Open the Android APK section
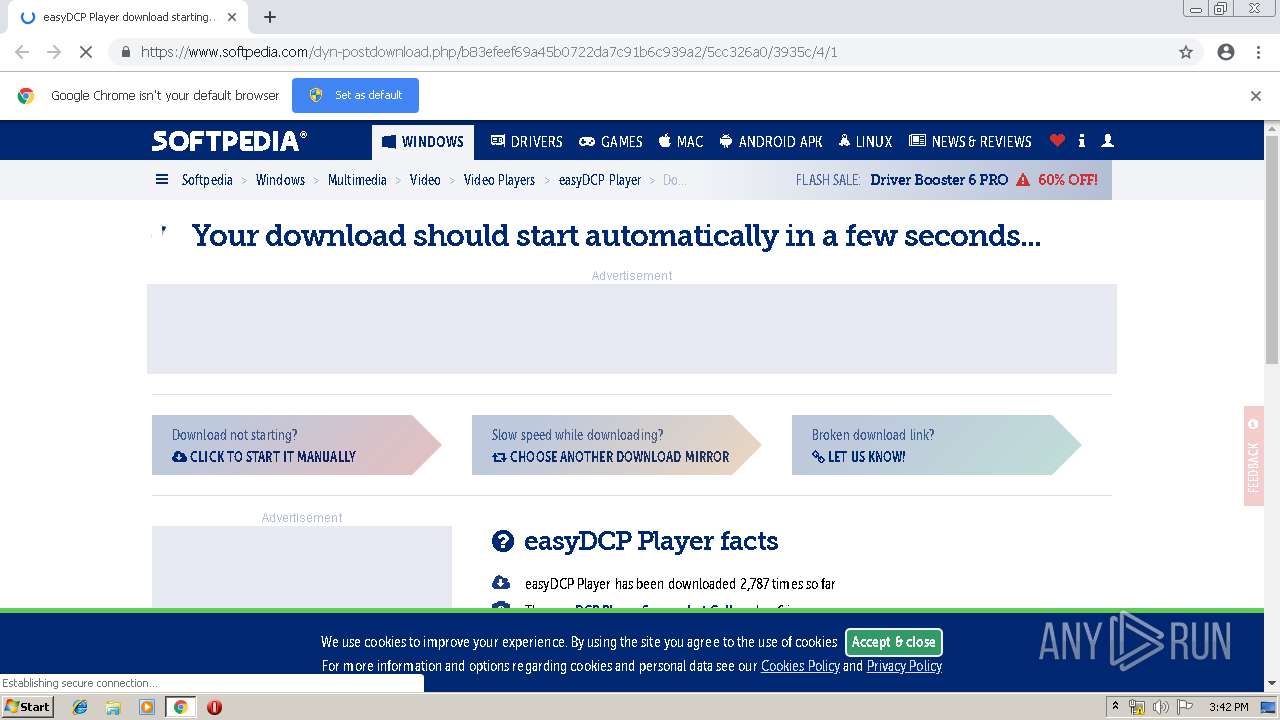Image resolution: width=1280 pixels, height=720 pixels. point(771,142)
